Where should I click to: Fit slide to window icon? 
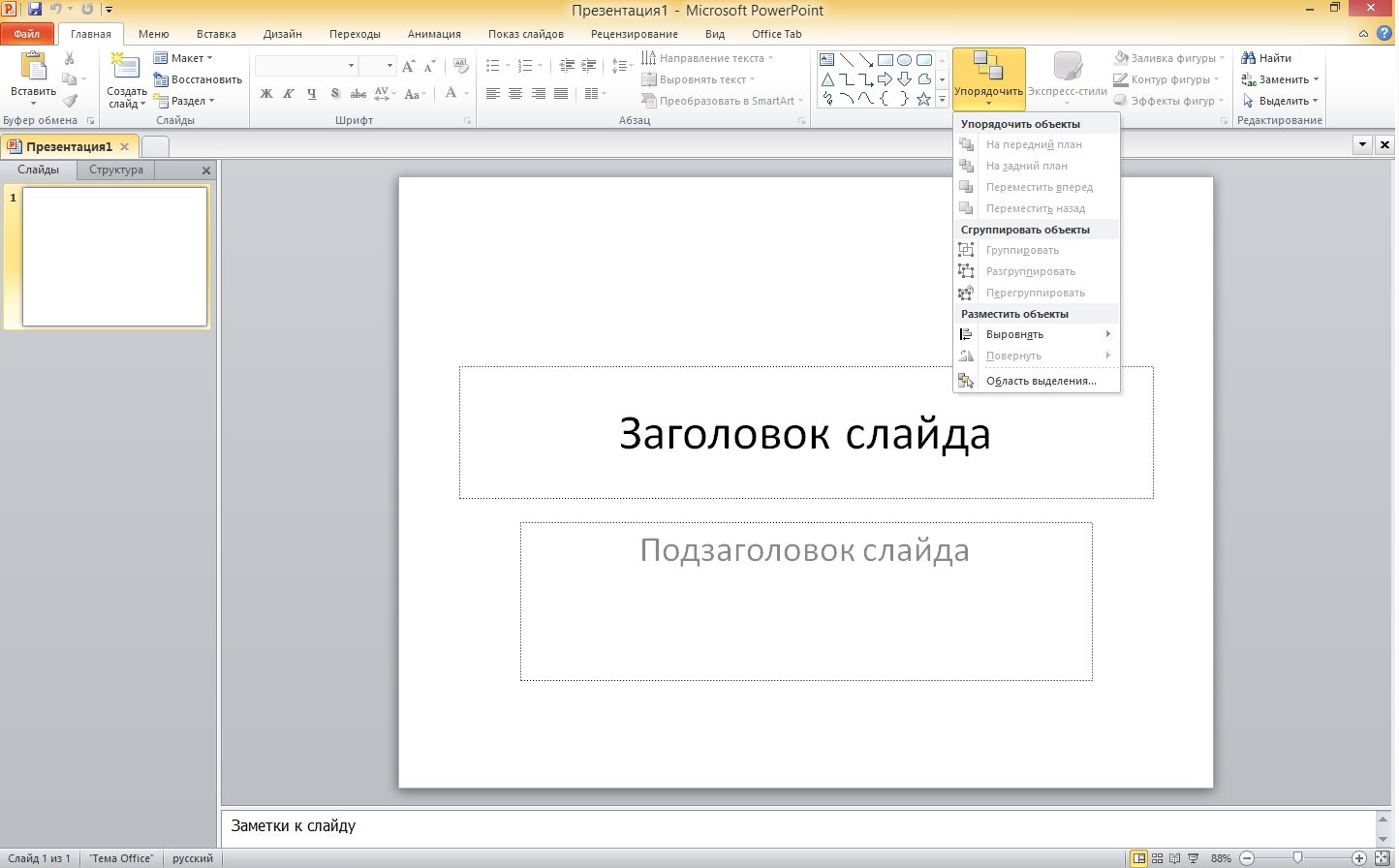click(x=1383, y=858)
